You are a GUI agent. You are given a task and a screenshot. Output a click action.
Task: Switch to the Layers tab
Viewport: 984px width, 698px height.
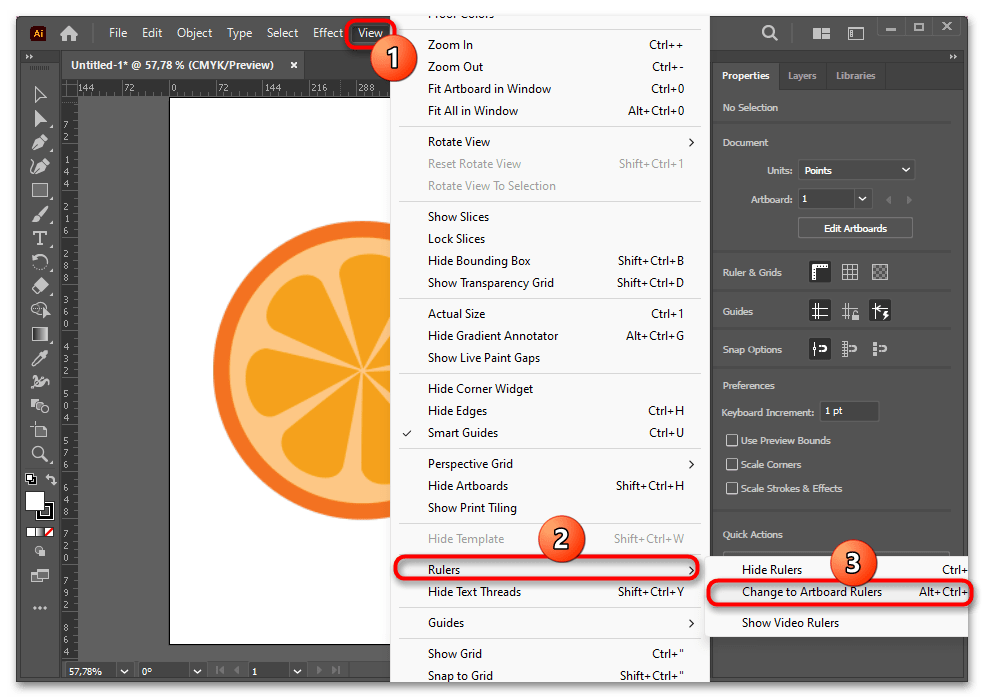(x=802, y=76)
